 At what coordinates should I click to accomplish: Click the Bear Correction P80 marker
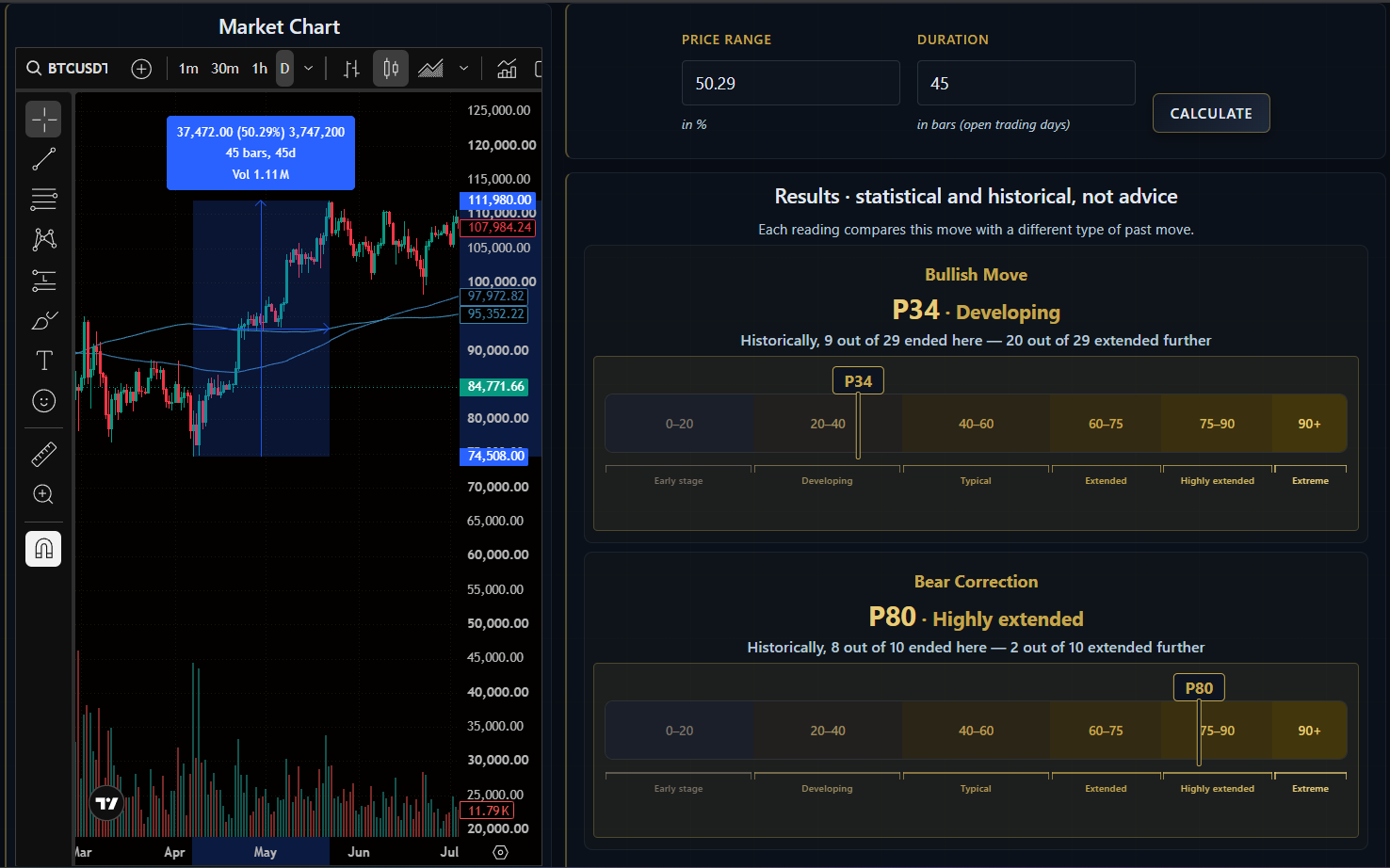coord(1199,688)
